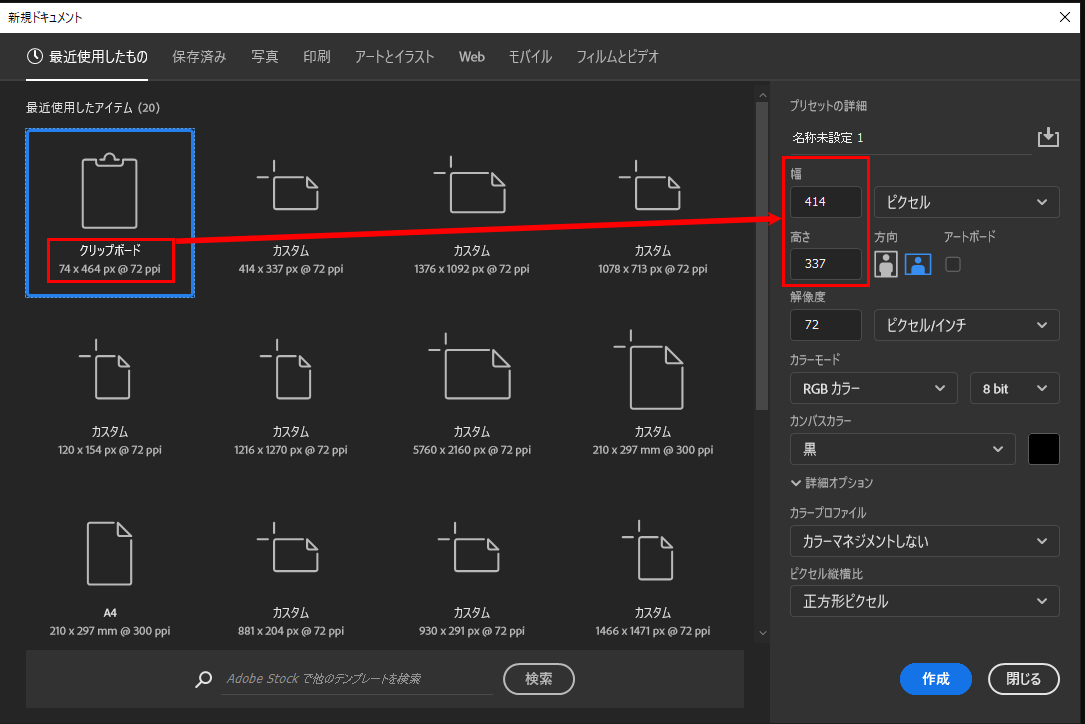Image resolution: width=1085 pixels, height=724 pixels.
Task: Open the 最近使用したもの tab
Action: coord(87,57)
